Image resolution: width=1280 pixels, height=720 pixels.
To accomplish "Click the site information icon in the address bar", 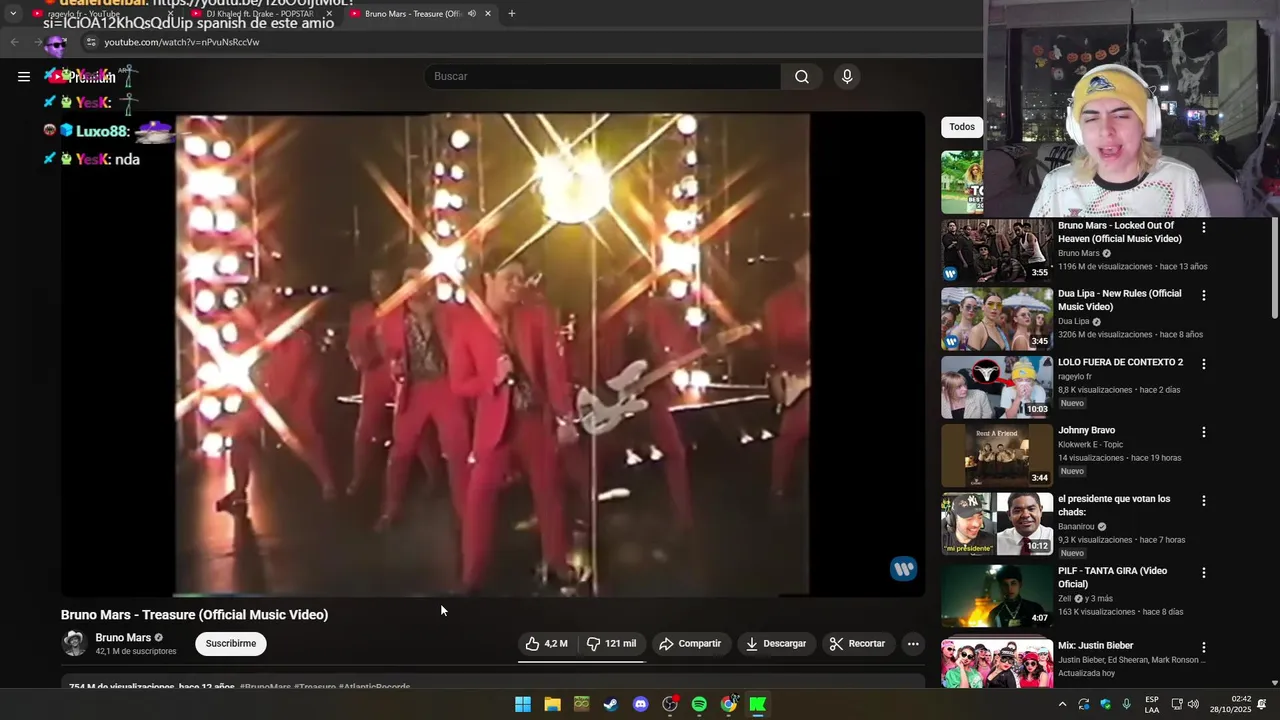I will (91, 42).
